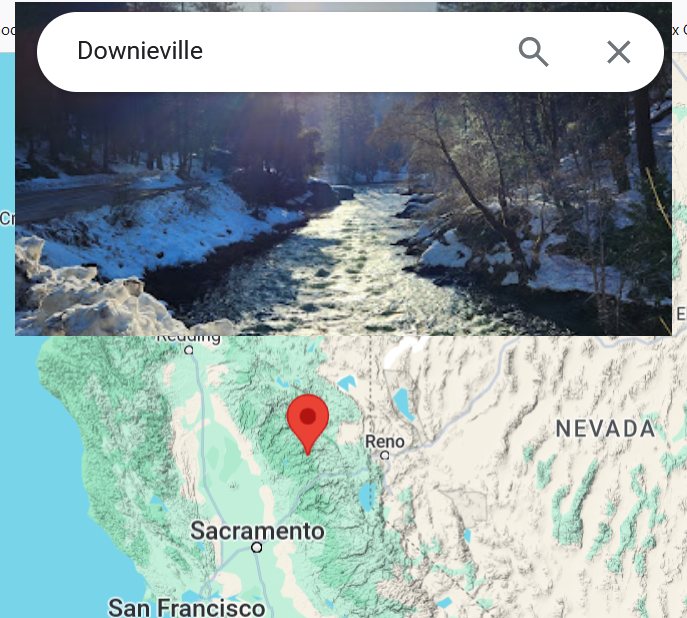Clear the search with the X icon

tap(619, 52)
